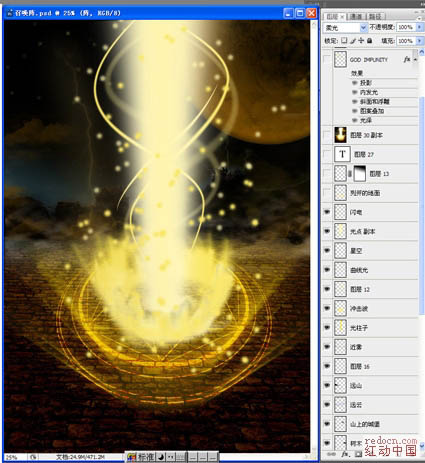Click the 光柱子 layer thumbnail
425x463 pixels.
point(340,327)
